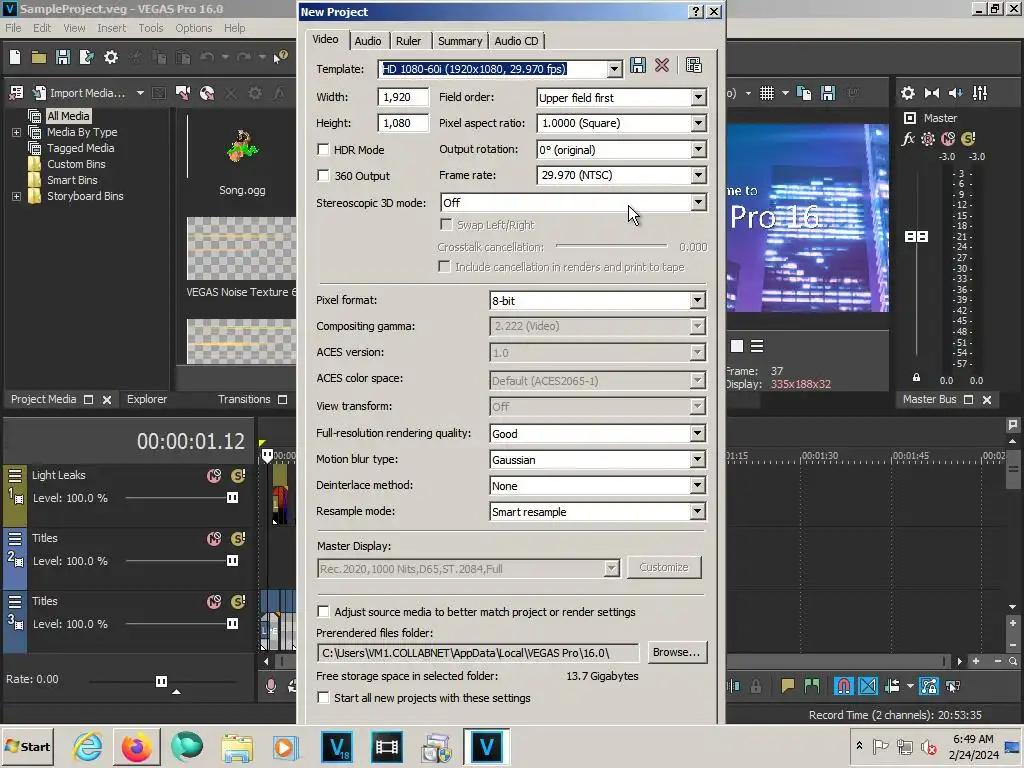Open the Insert menu
1024x768 pixels.
point(112,28)
